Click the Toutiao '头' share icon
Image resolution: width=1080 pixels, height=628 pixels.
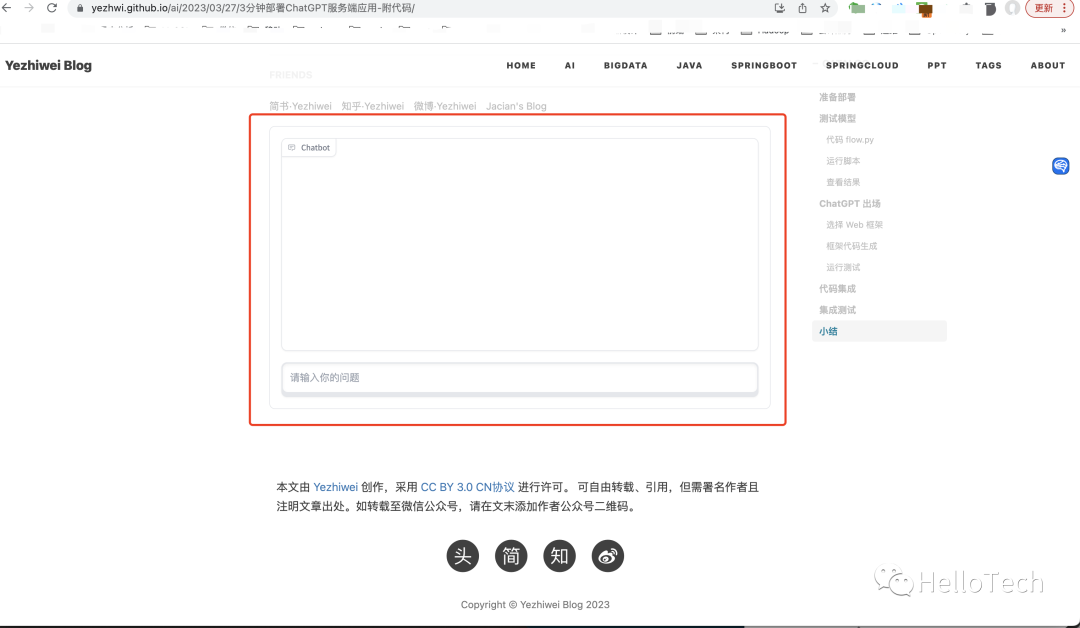(463, 556)
